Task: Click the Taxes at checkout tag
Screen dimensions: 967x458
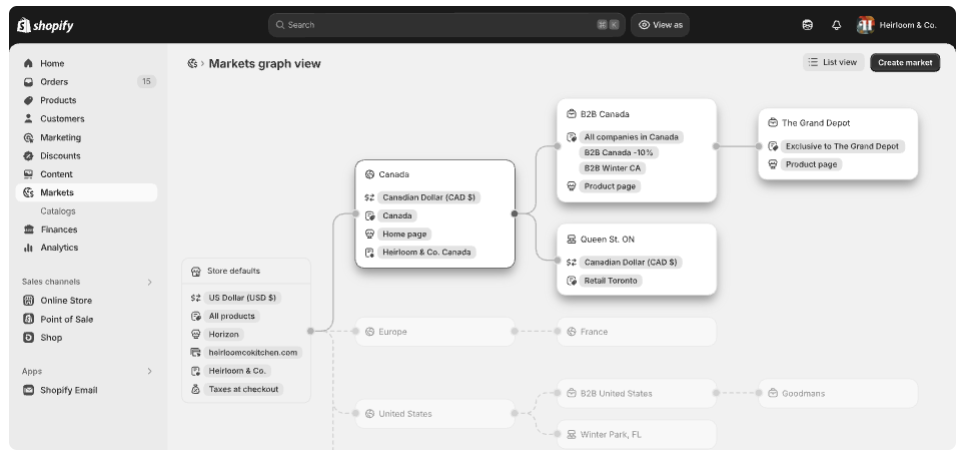Action: click(244, 389)
